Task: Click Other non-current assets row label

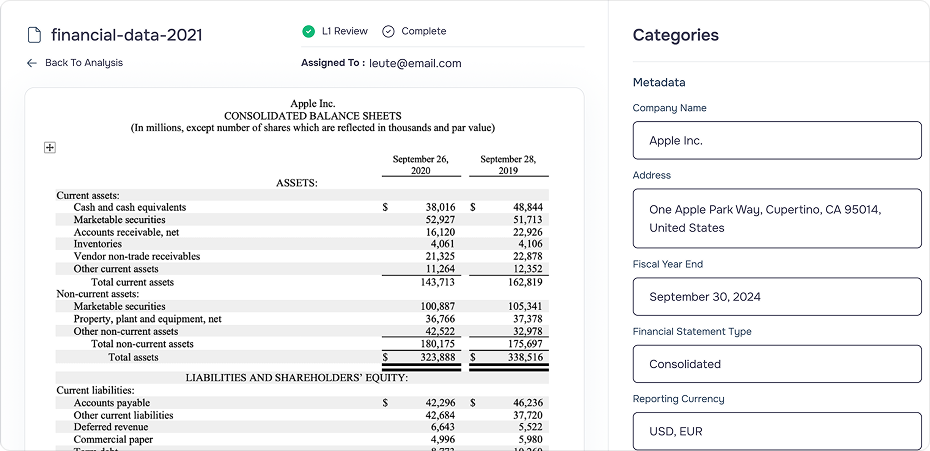Action: (x=126, y=331)
